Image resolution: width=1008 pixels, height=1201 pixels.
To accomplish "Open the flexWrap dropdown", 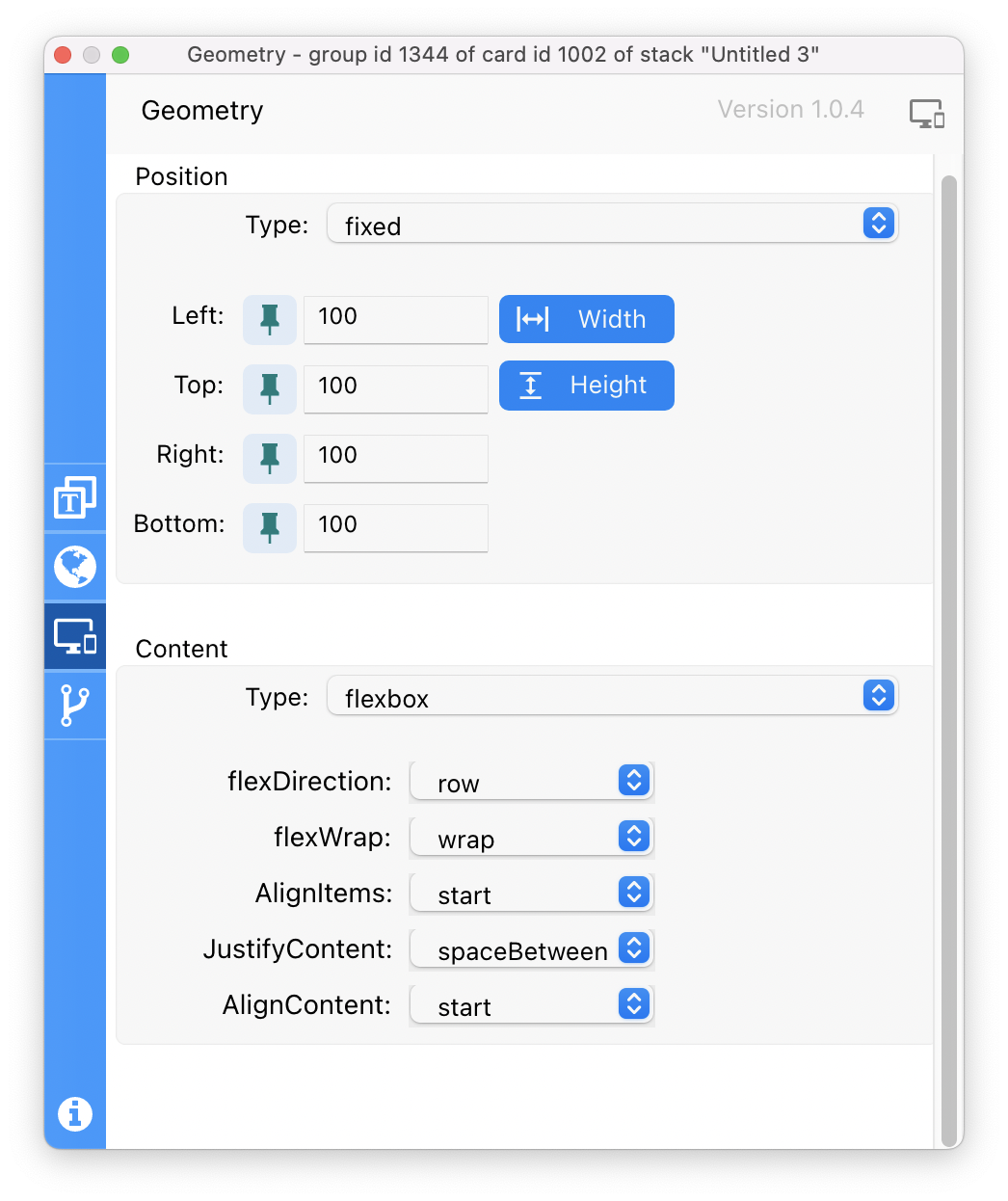I will tap(532, 837).
